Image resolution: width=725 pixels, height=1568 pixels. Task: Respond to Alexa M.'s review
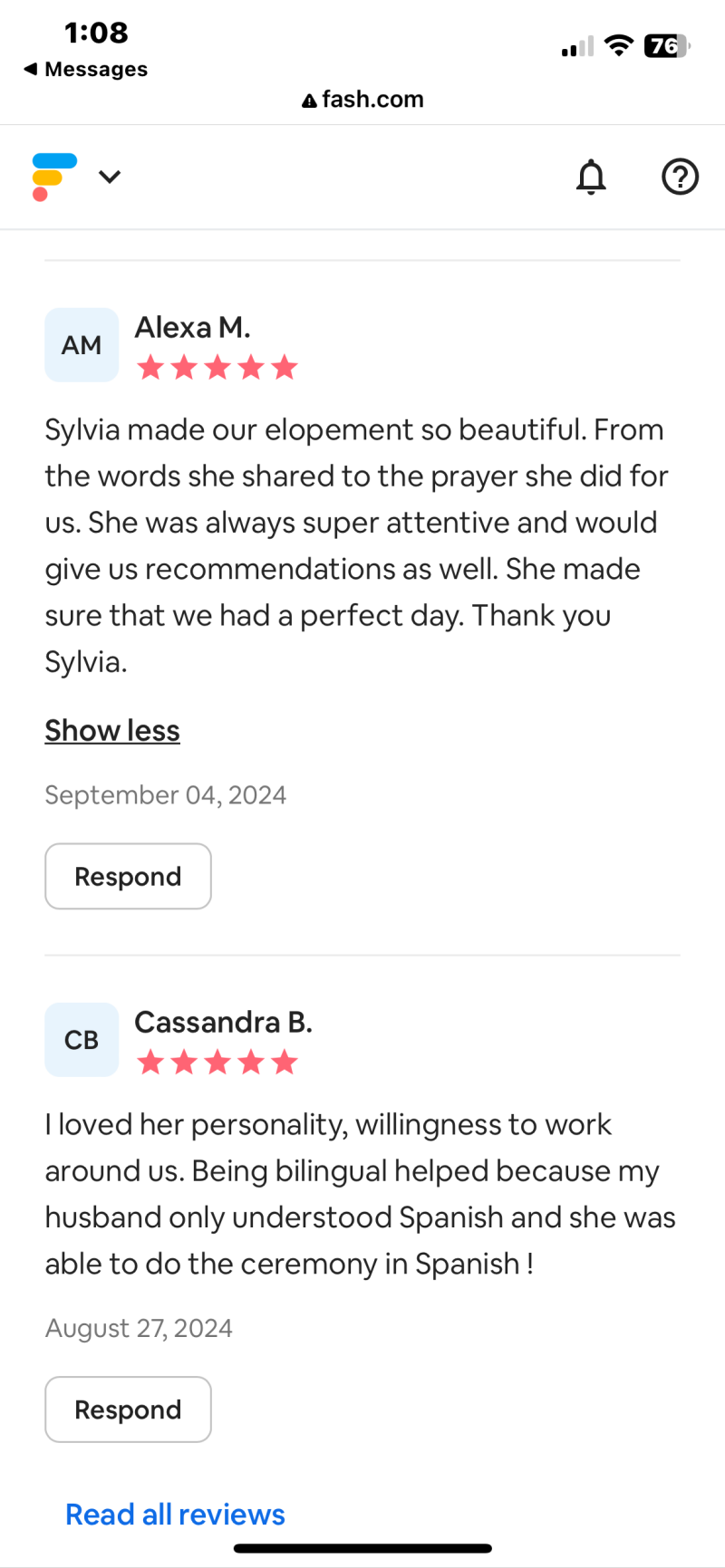coord(128,876)
